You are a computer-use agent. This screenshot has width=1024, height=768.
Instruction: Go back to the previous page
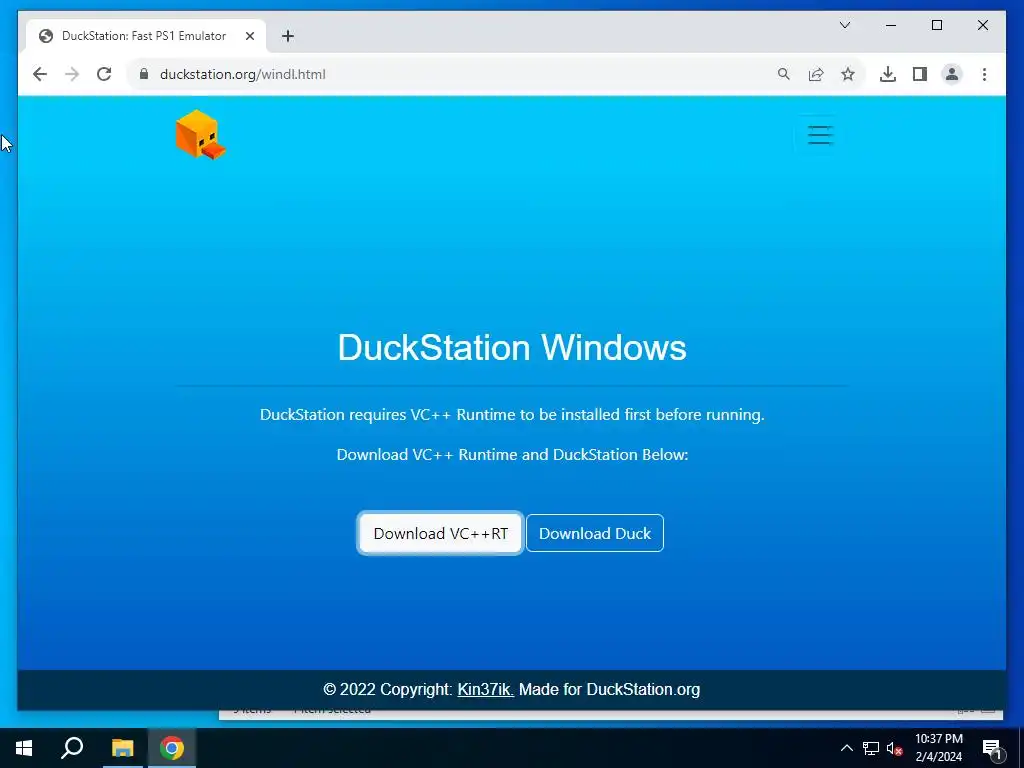coord(40,74)
